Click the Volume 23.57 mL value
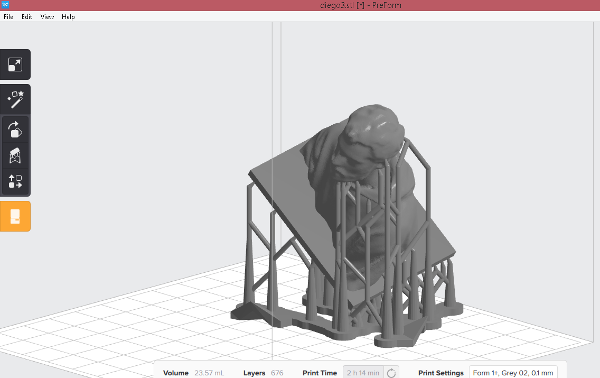This screenshot has width=600, height=378. pyautogui.click(x=209, y=373)
